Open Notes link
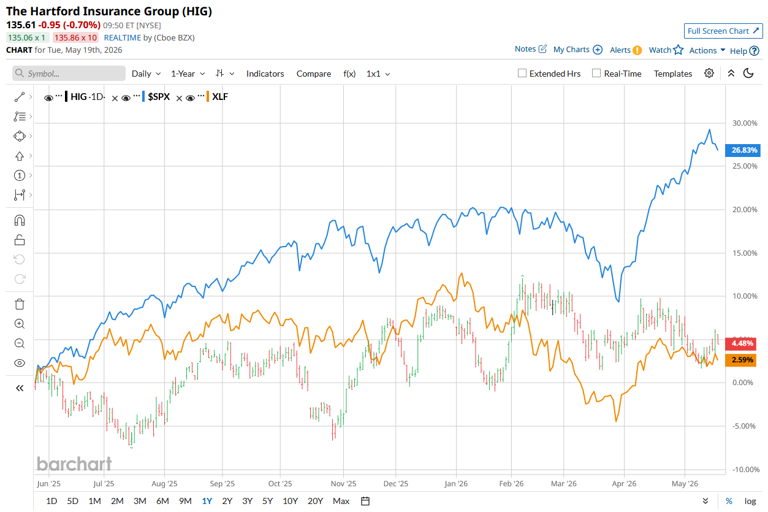 [530, 49]
